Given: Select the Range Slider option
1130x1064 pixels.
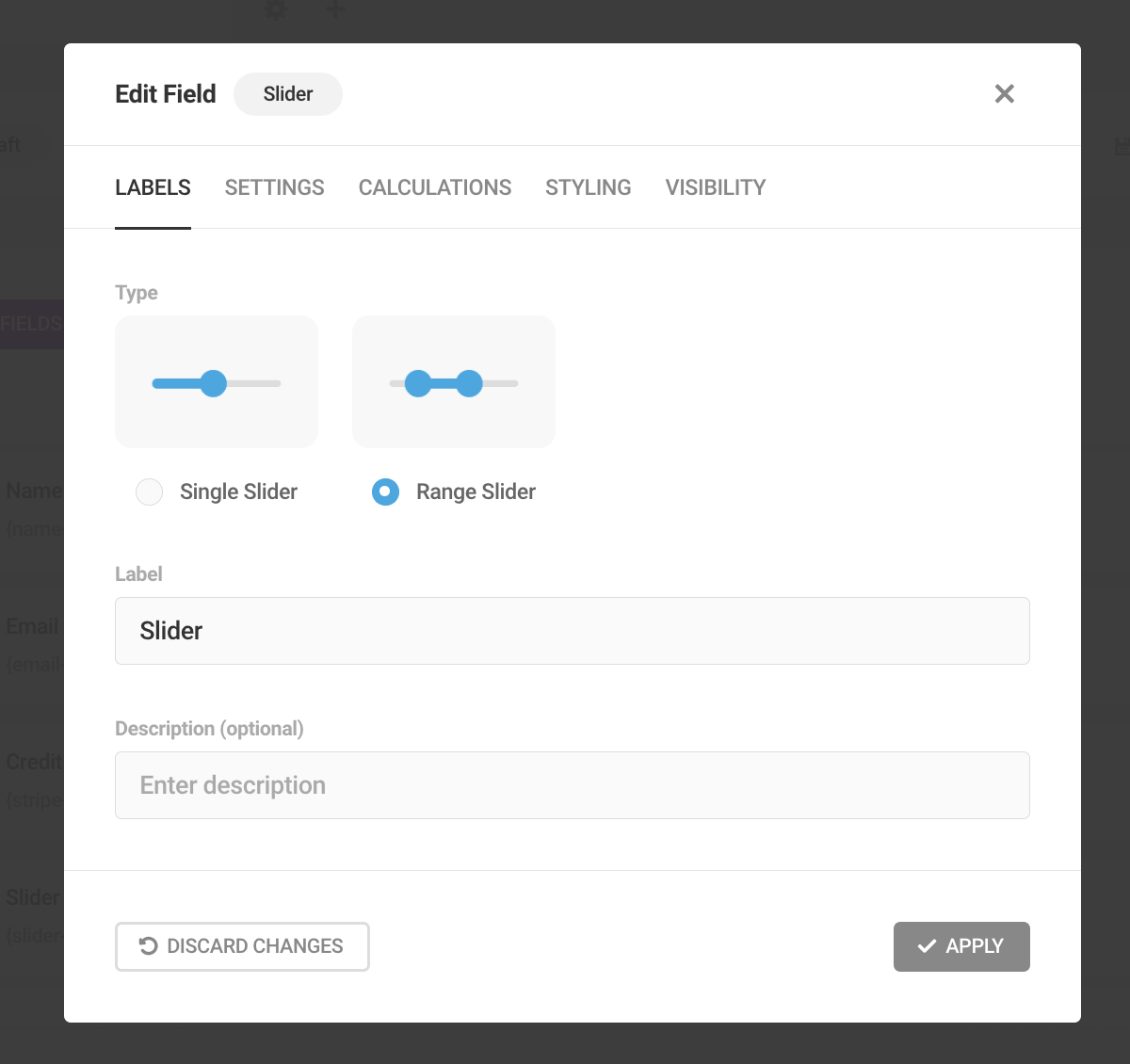Looking at the screenshot, I should tap(385, 492).
